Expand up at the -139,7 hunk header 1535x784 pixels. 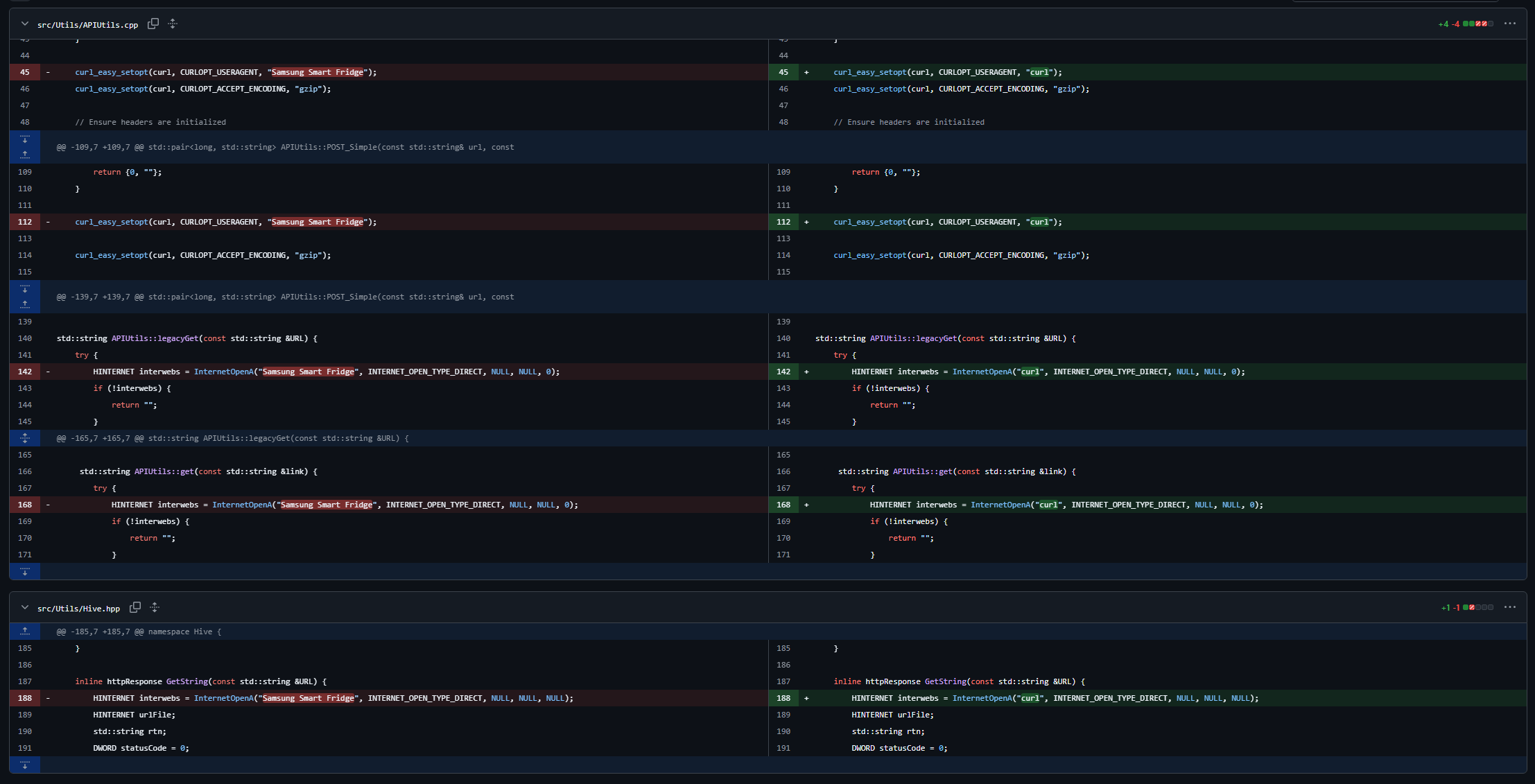(x=25, y=304)
